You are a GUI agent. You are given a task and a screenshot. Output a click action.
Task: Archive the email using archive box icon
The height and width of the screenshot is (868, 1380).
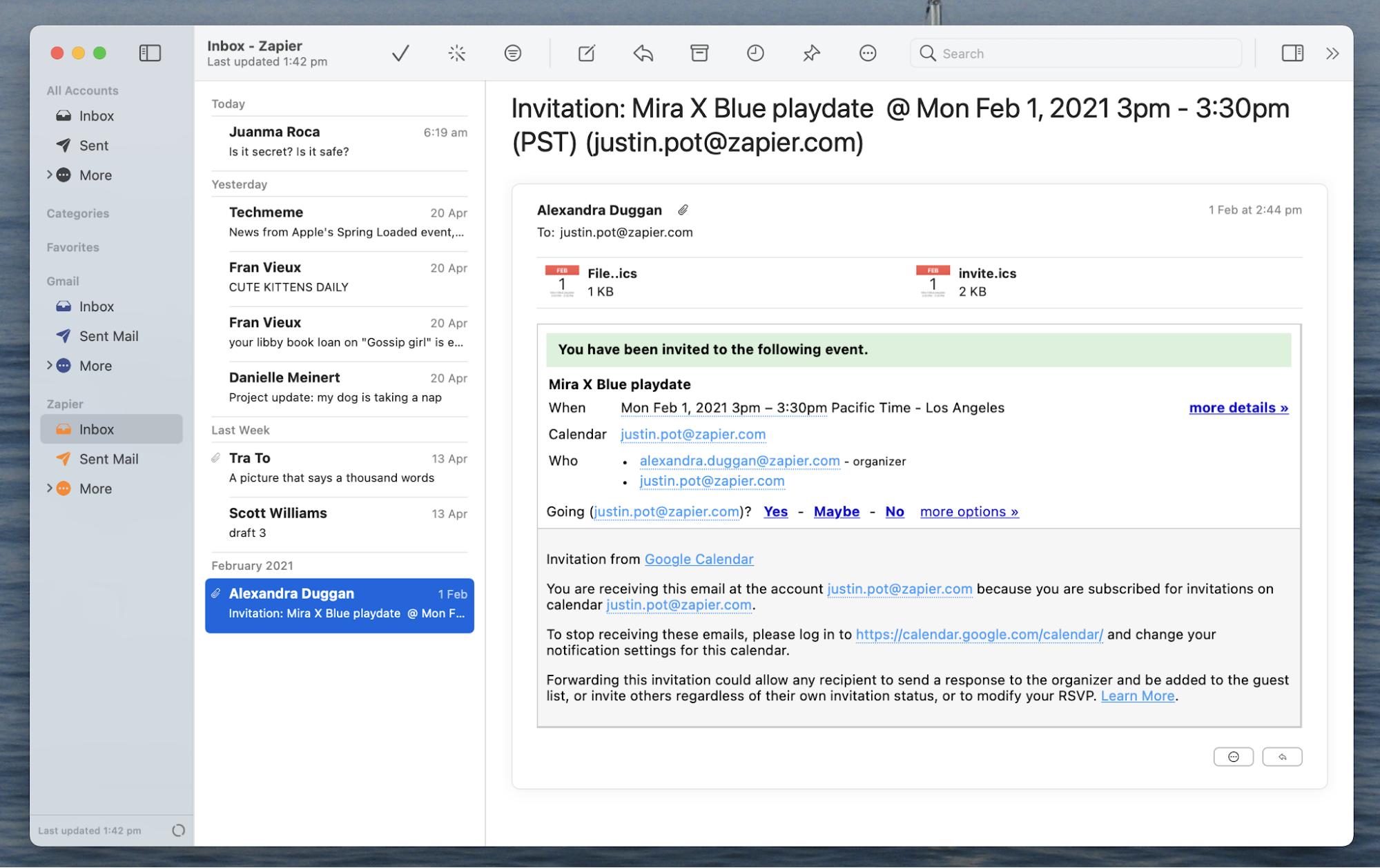[x=699, y=53]
